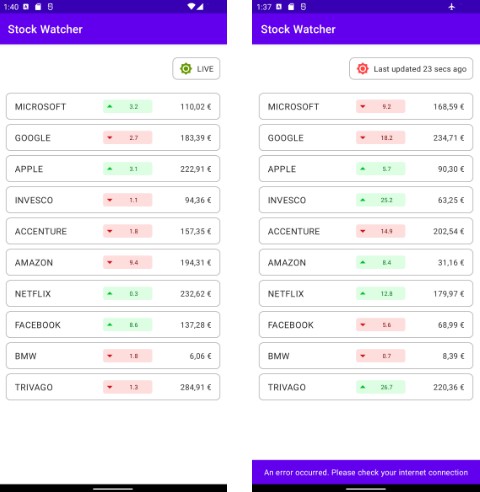Viewport: 480px width, 492px height.
Task: Tap the green 8.6 change badge on FACEBOOK
Action: 128,325
